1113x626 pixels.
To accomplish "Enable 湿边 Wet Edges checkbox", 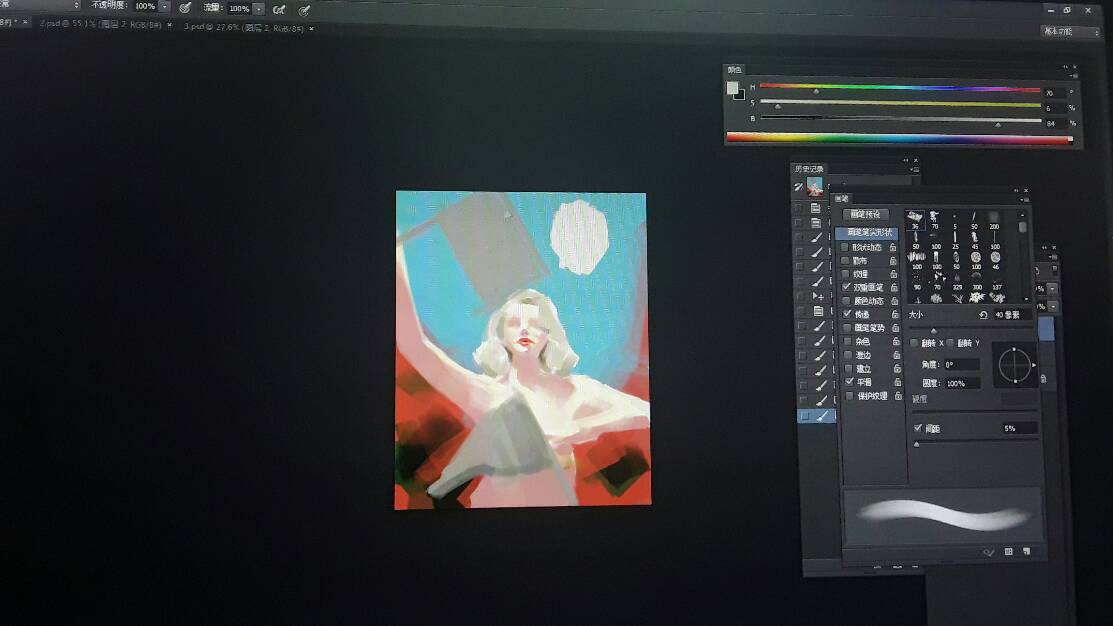I will click(848, 355).
